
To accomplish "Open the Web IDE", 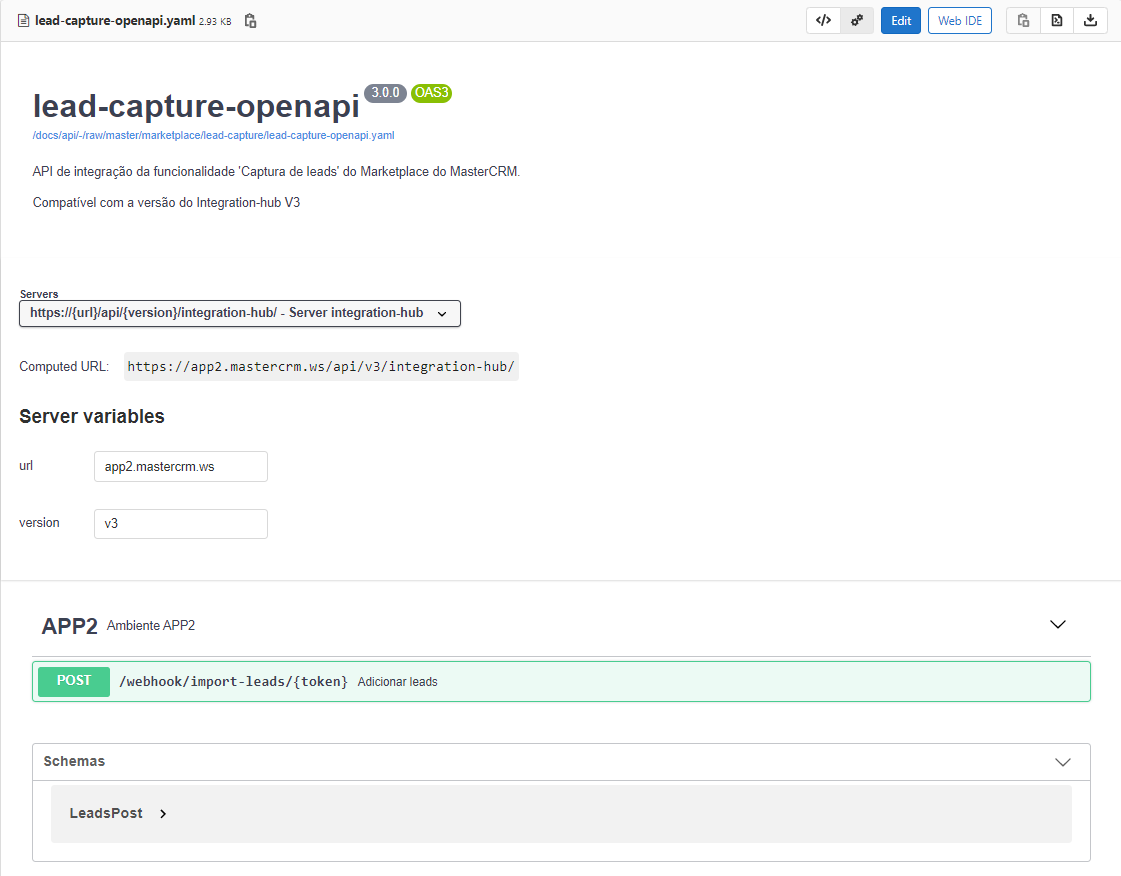I will tap(959, 21).
